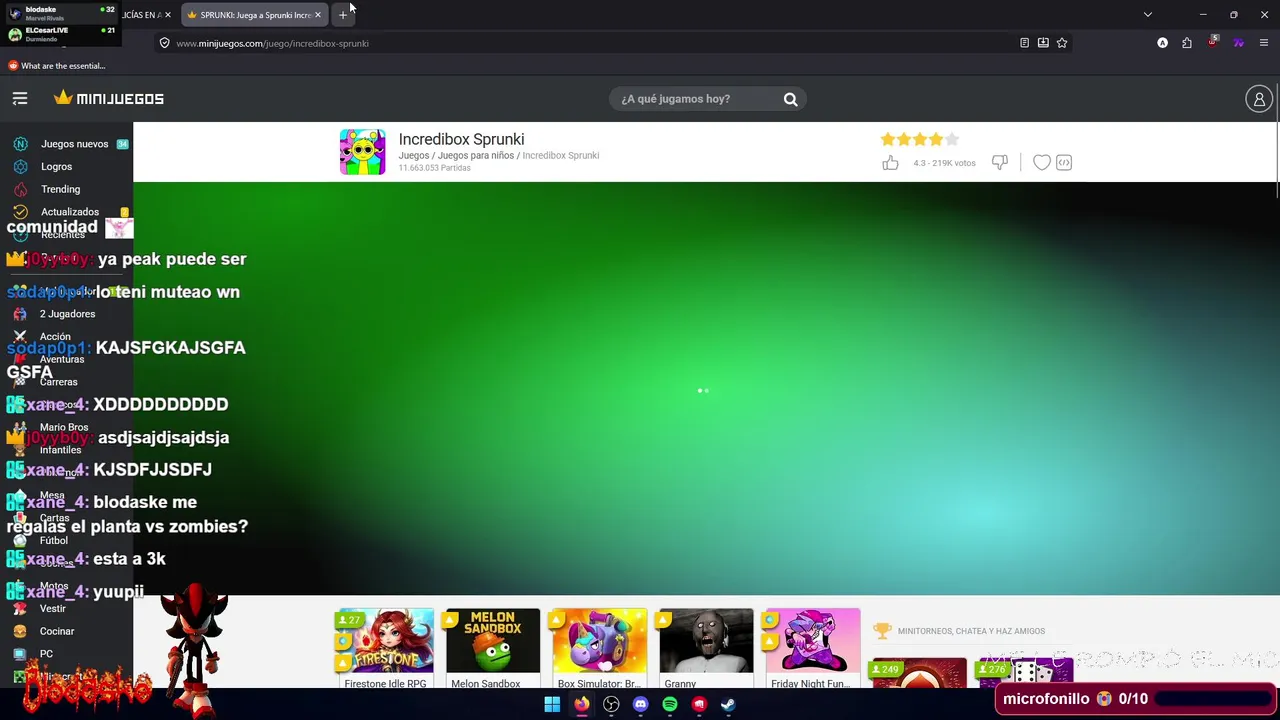1280x720 pixels.
Task: Click the red app icon in taskbar
Action: point(699,705)
